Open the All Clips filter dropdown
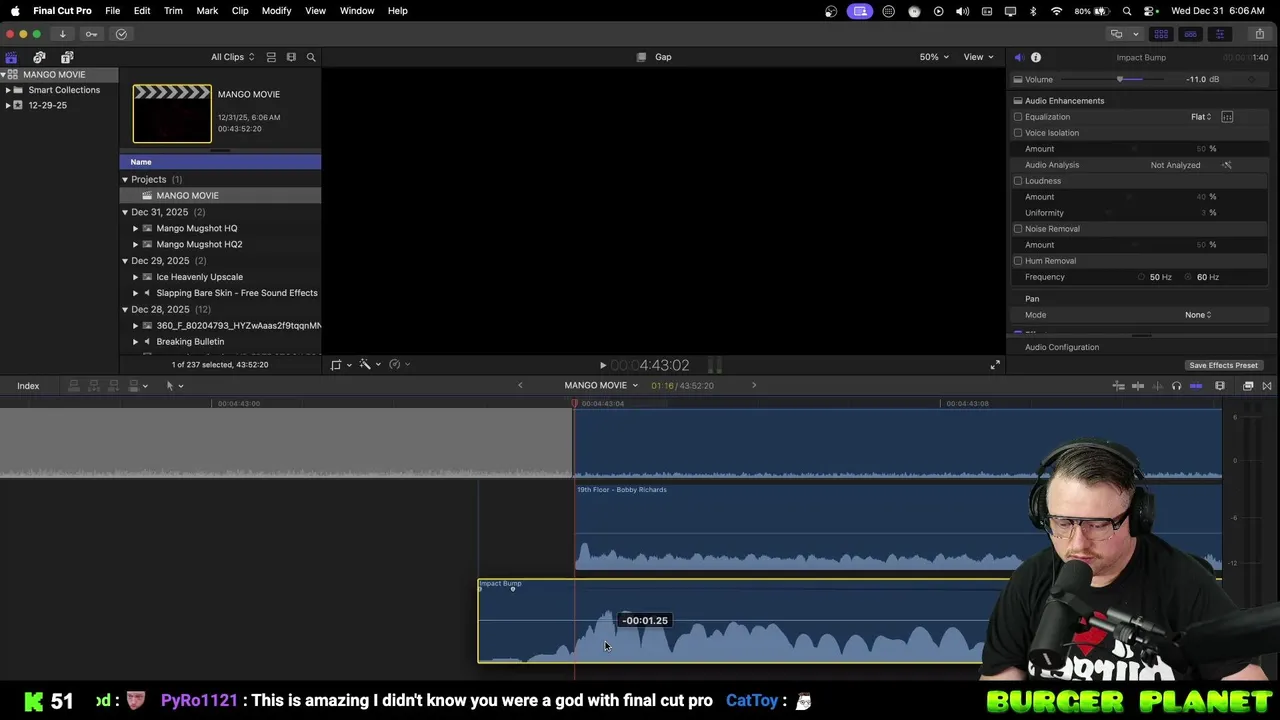 pyautogui.click(x=232, y=57)
